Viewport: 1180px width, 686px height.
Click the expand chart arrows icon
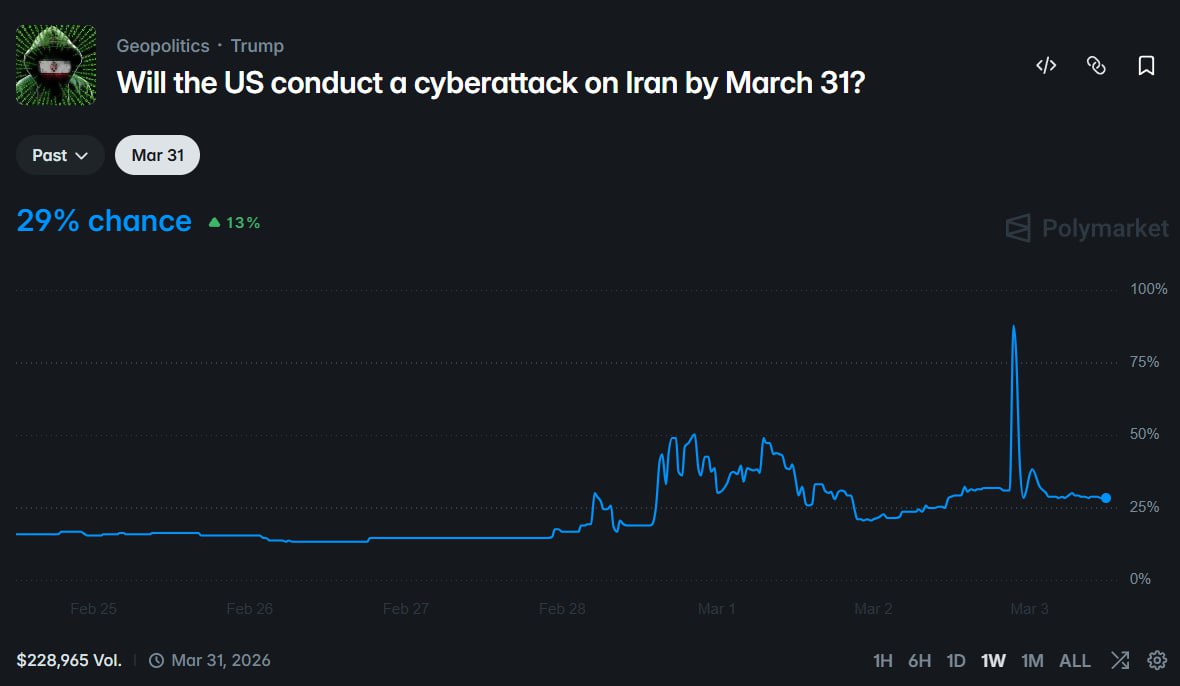tap(1120, 660)
